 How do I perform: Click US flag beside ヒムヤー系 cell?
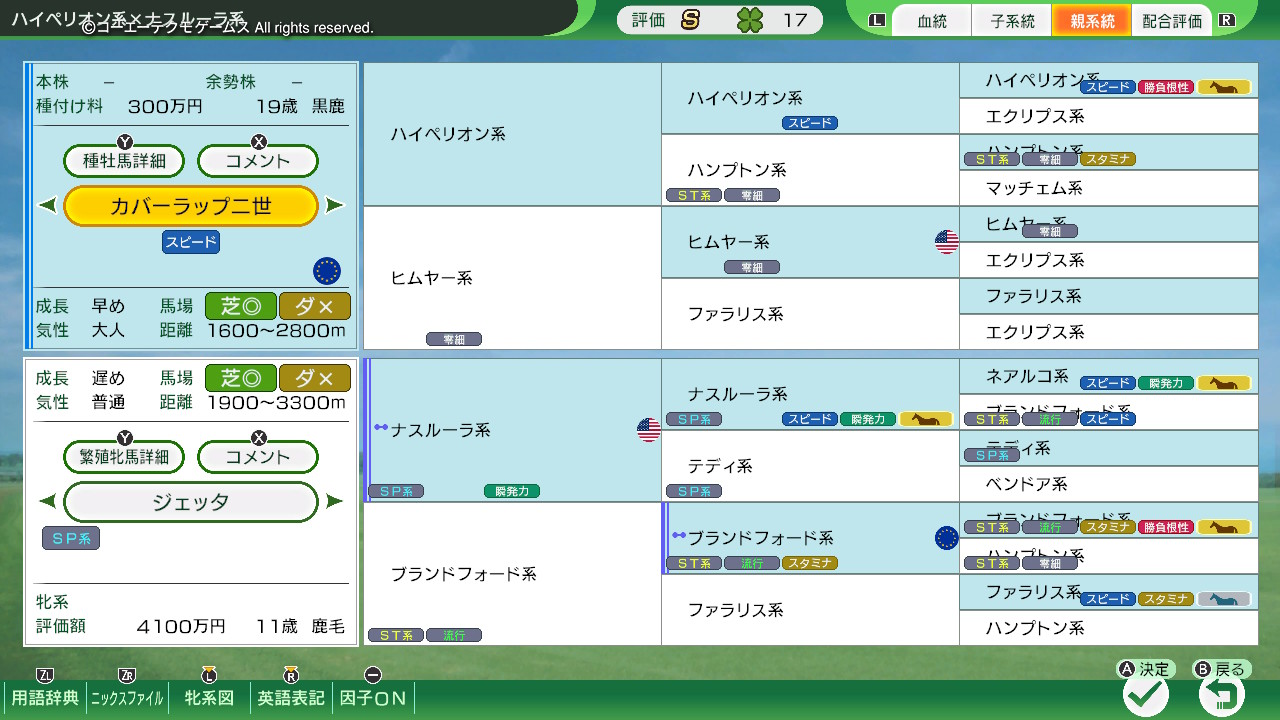pyautogui.click(x=946, y=242)
